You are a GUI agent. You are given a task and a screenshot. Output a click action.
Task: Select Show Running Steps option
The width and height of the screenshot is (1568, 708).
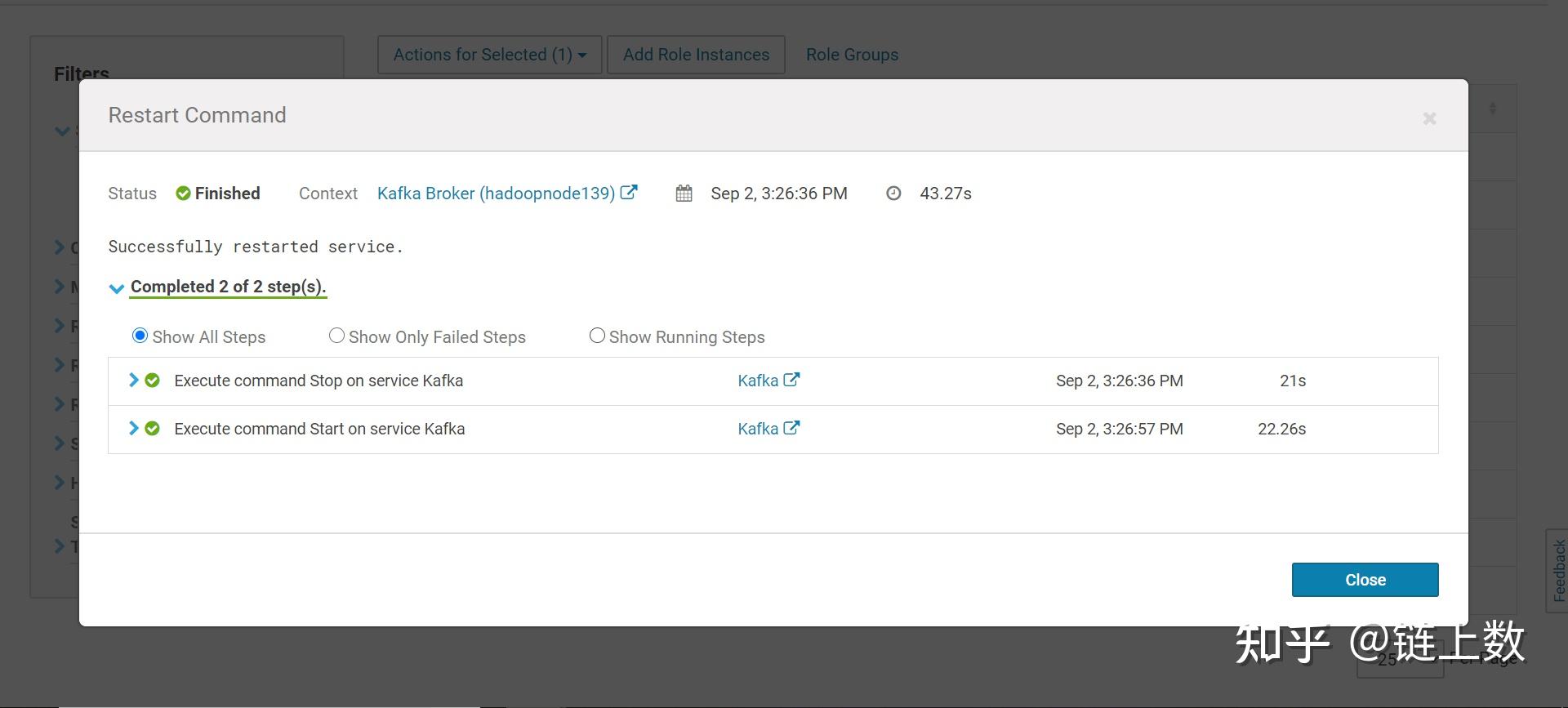point(597,336)
